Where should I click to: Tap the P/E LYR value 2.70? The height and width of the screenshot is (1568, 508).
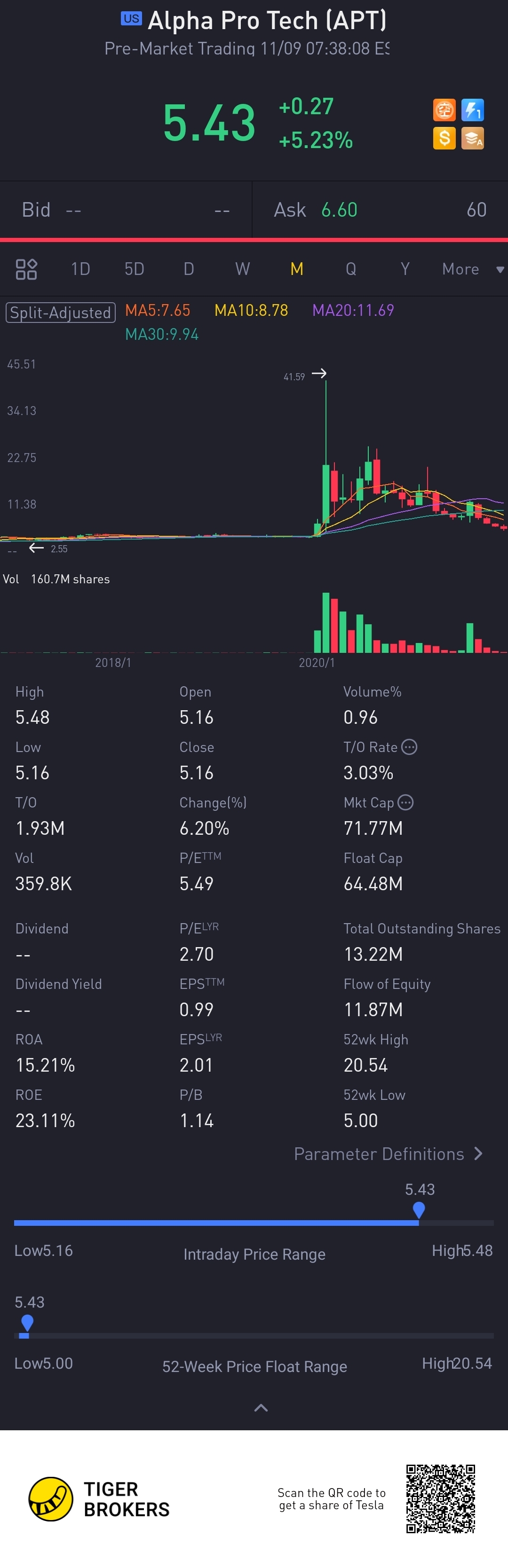196,954
